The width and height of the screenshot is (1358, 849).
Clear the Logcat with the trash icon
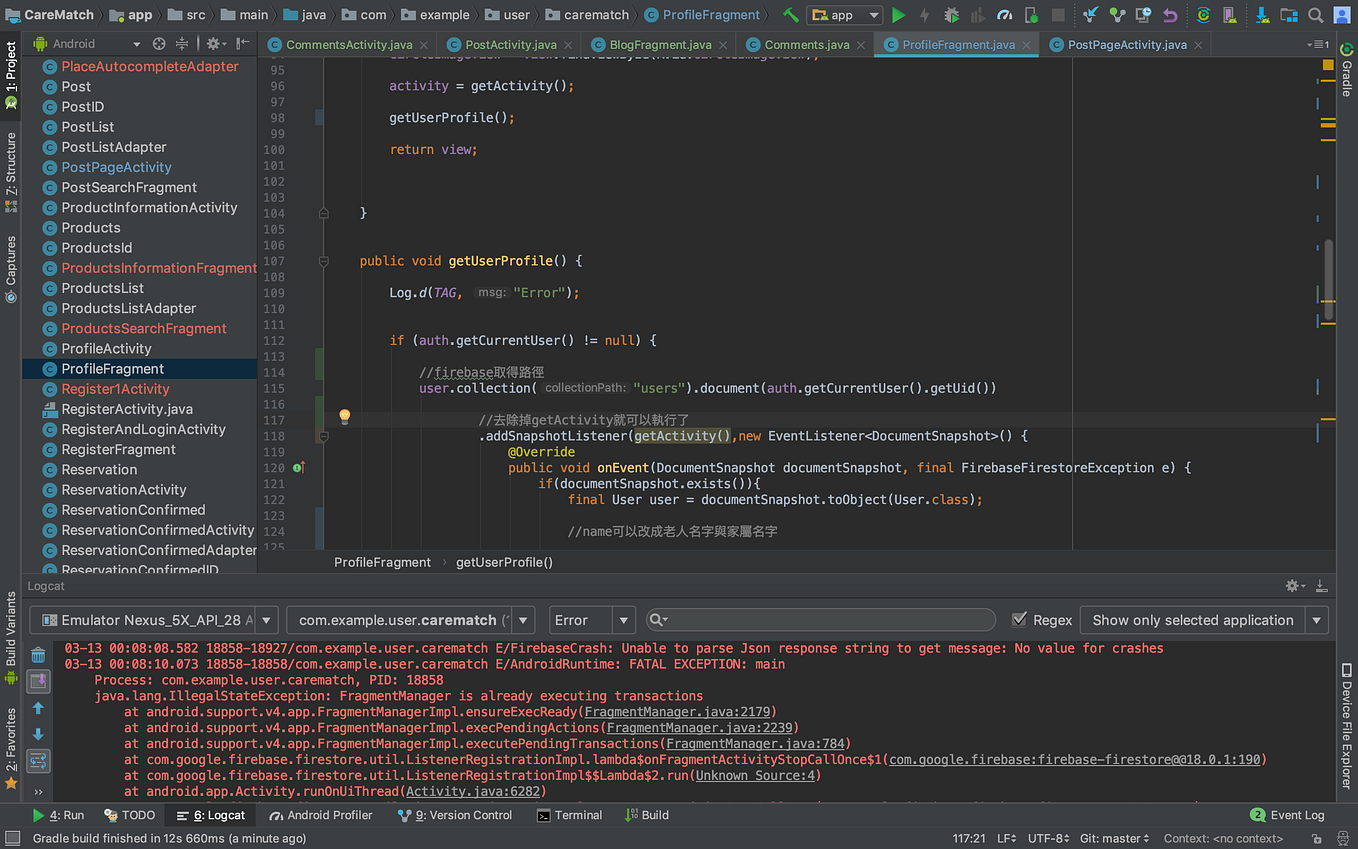38,655
